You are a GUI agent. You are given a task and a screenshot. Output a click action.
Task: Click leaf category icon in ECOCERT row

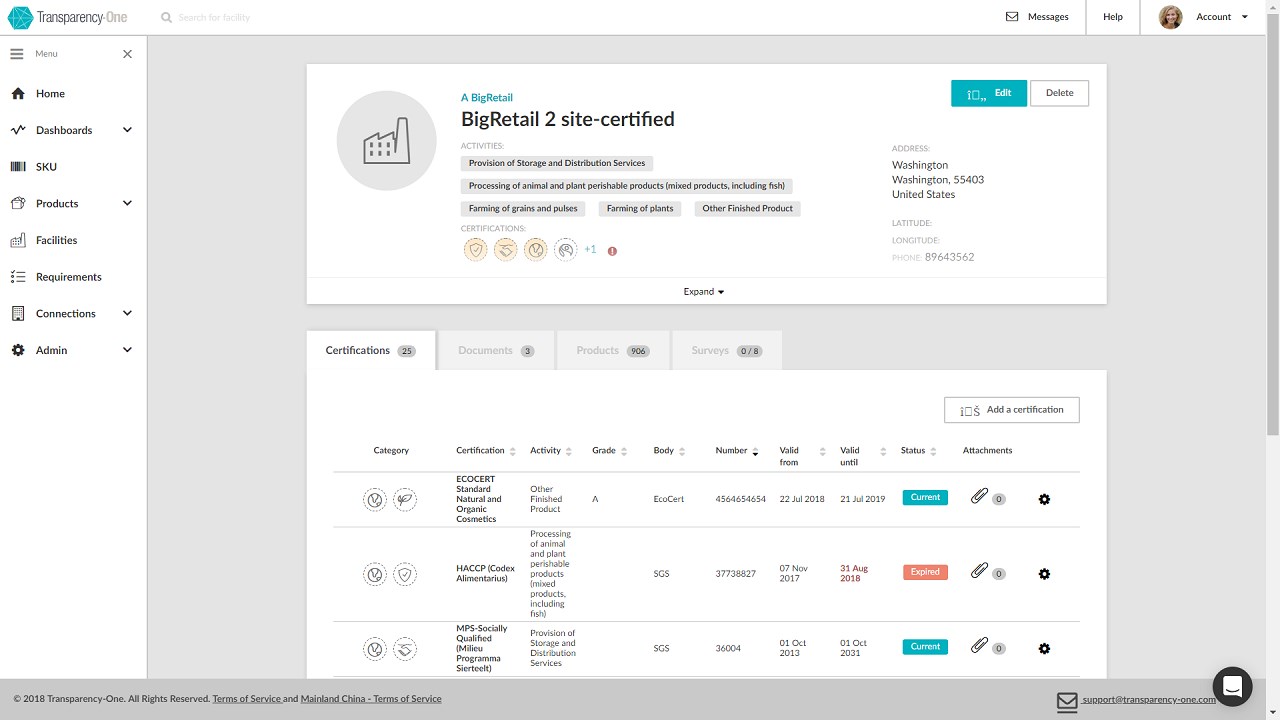point(405,499)
